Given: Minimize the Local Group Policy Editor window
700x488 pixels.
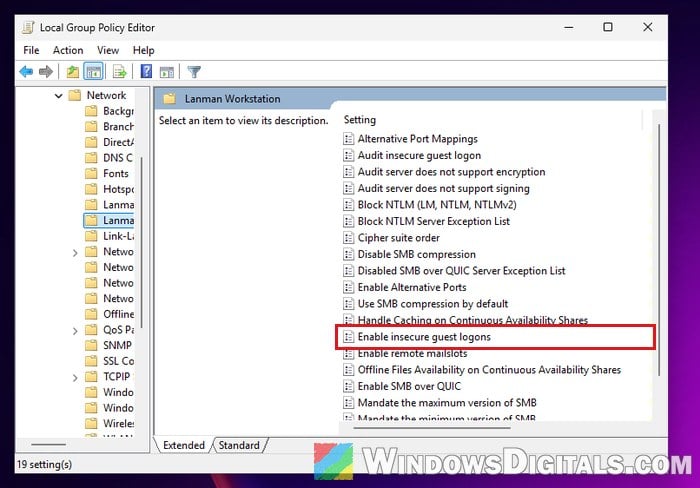Looking at the screenshot, I should pos(568,27).
